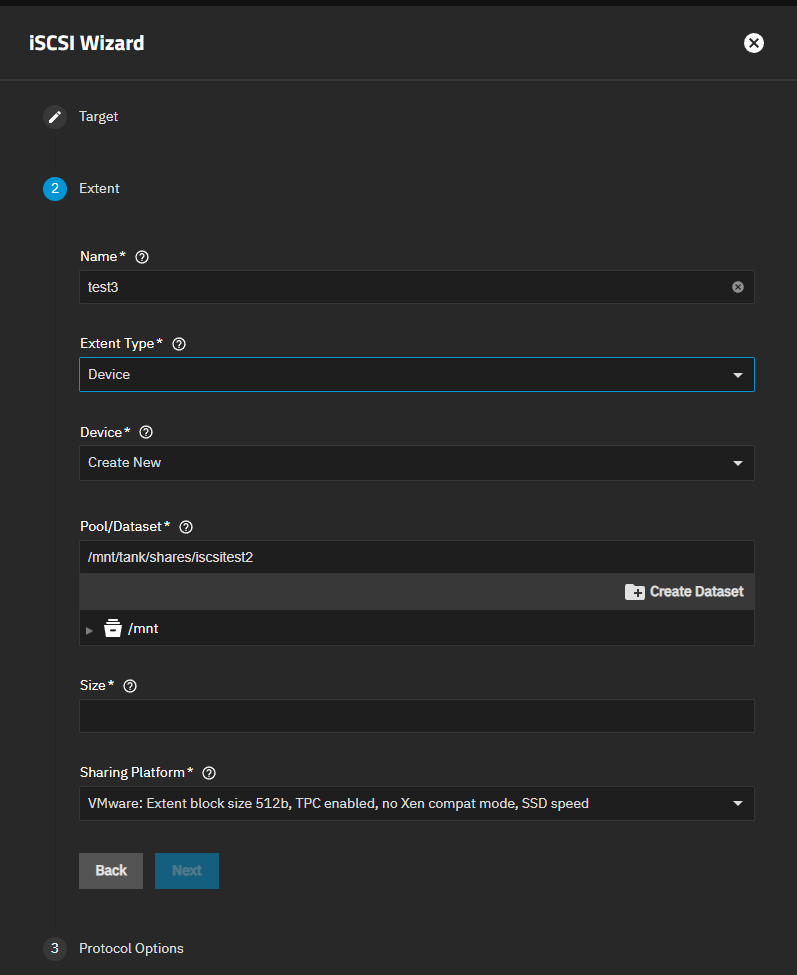Click the Target step pencil icon
Image resolution: width=797 pixels, height=975 pixels.
coord(55,117)
